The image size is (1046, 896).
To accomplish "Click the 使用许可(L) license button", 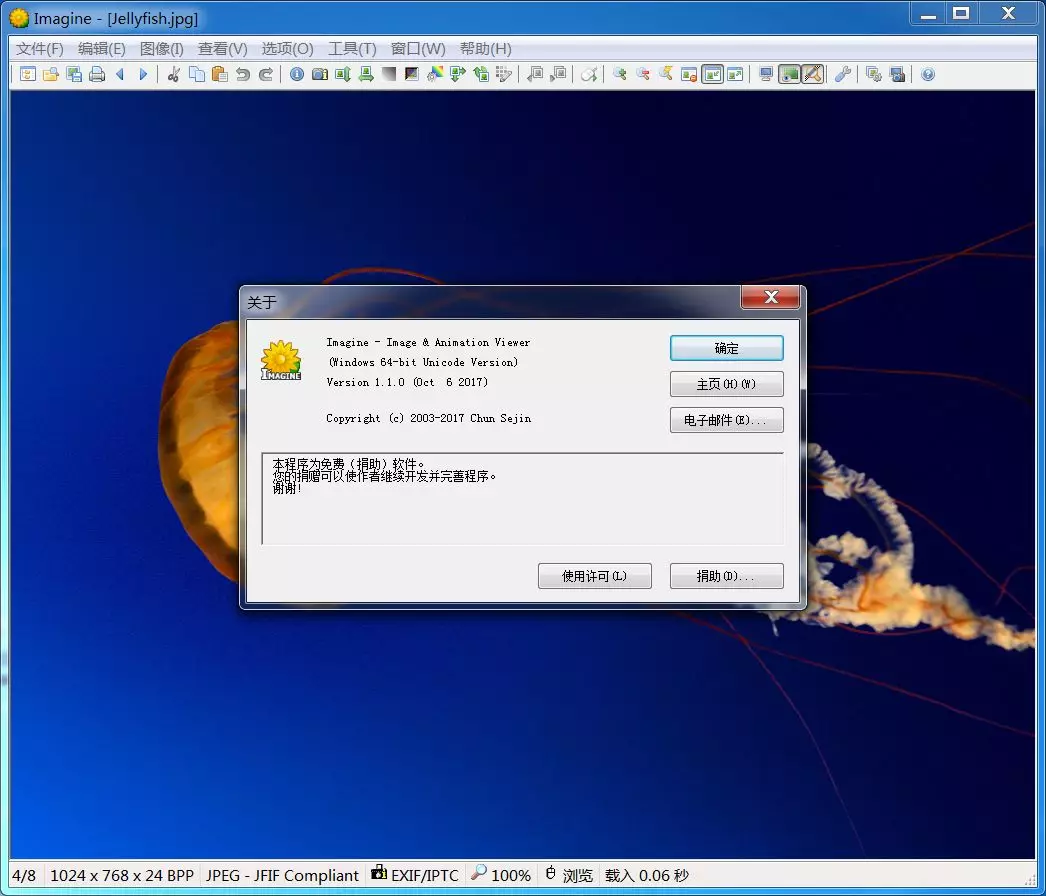I will click(x=594, y=576).
